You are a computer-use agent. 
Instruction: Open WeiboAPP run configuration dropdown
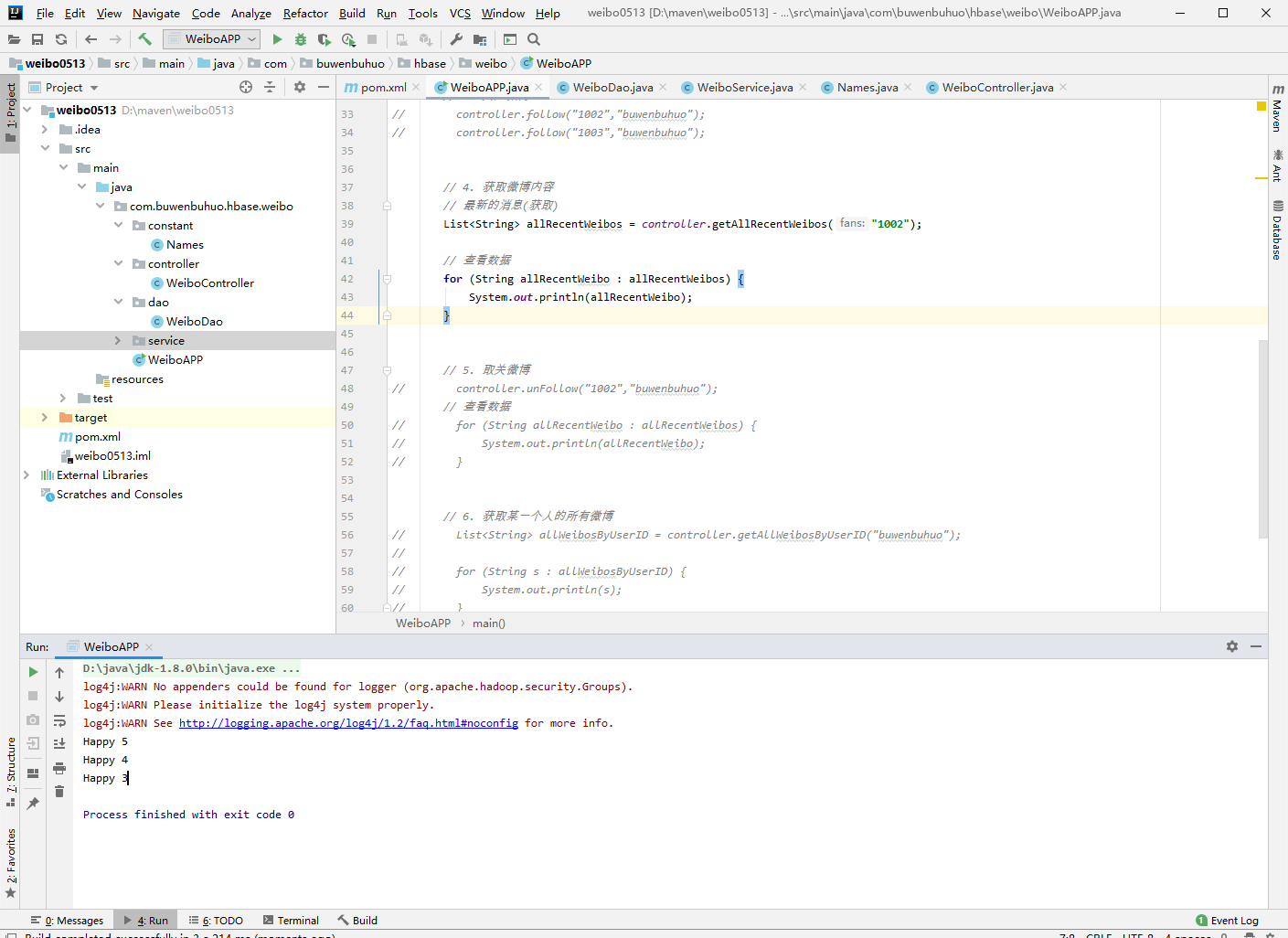[x=212, y=39]
